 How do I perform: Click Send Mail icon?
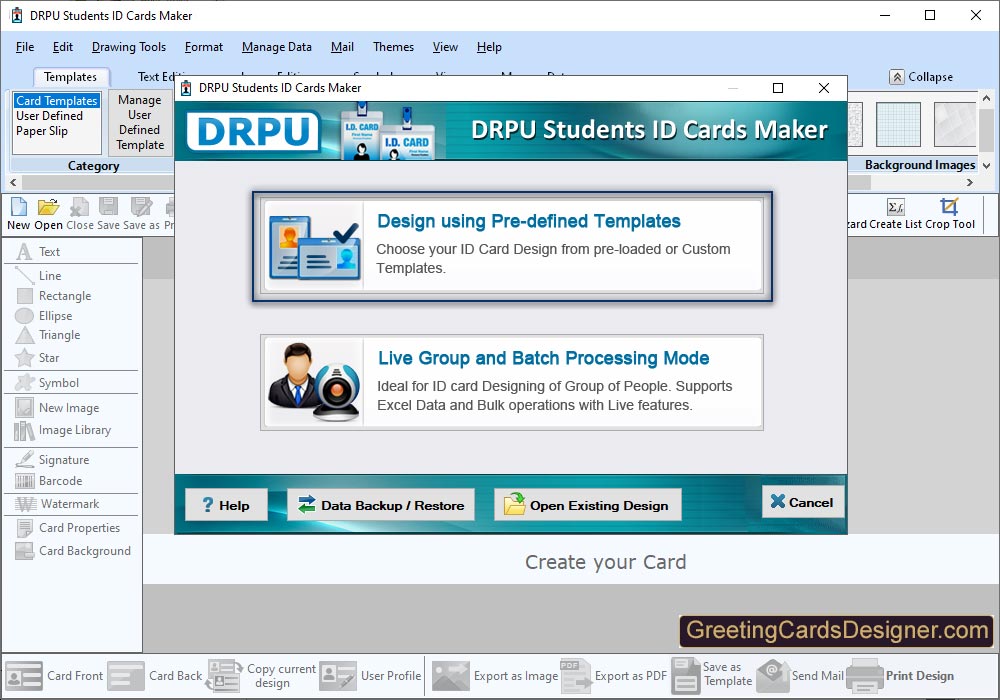(x=800, y=676)
